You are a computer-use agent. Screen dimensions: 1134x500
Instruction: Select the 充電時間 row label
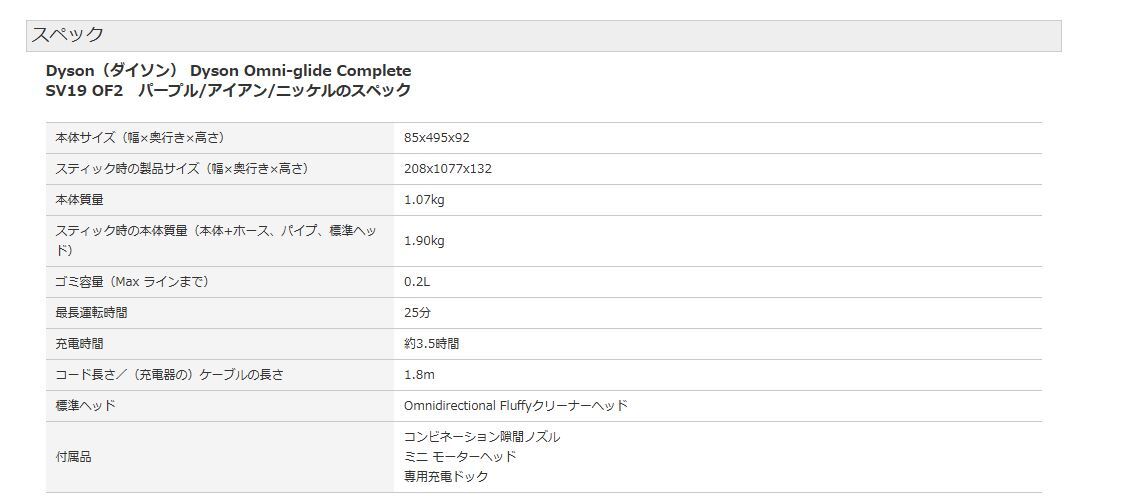click(x=79, y=344)
